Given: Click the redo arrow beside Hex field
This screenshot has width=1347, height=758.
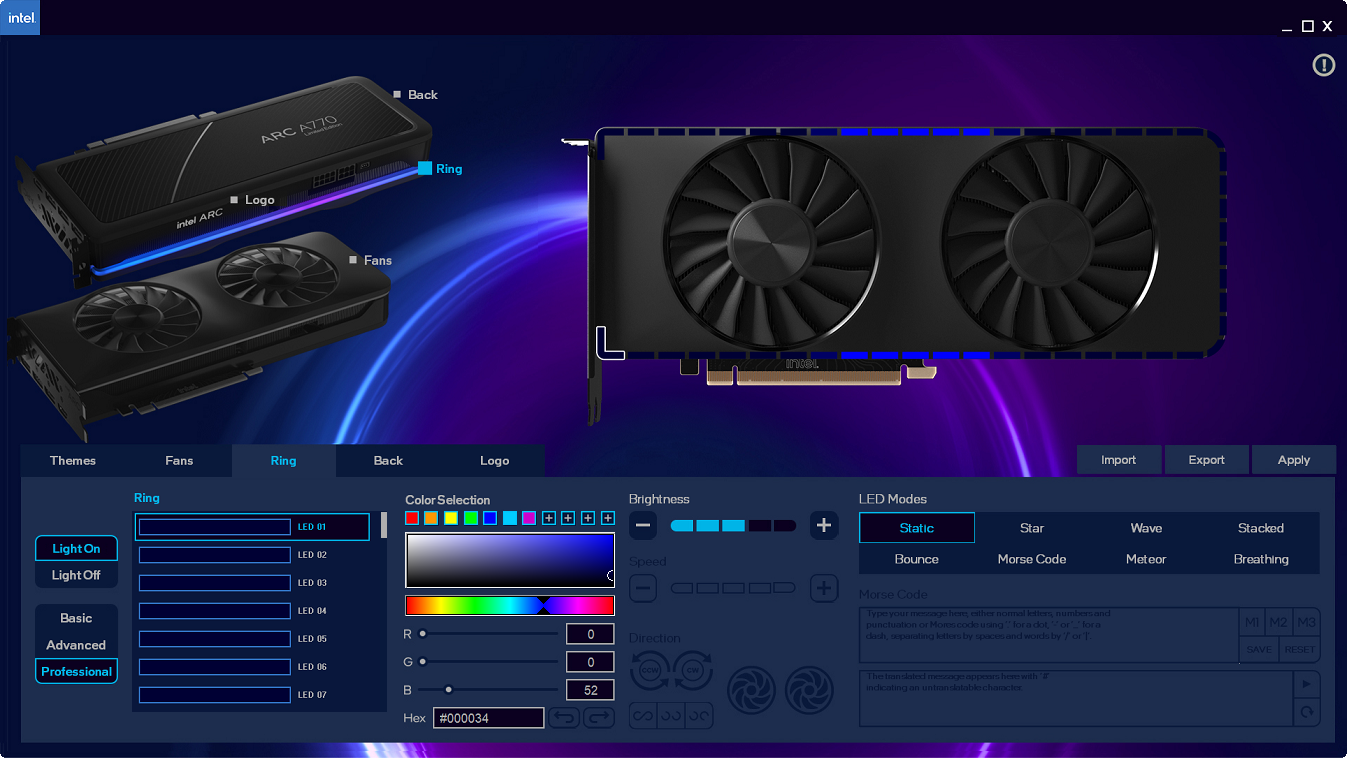Looking at the screenshot, I should [x=598, y=718].
